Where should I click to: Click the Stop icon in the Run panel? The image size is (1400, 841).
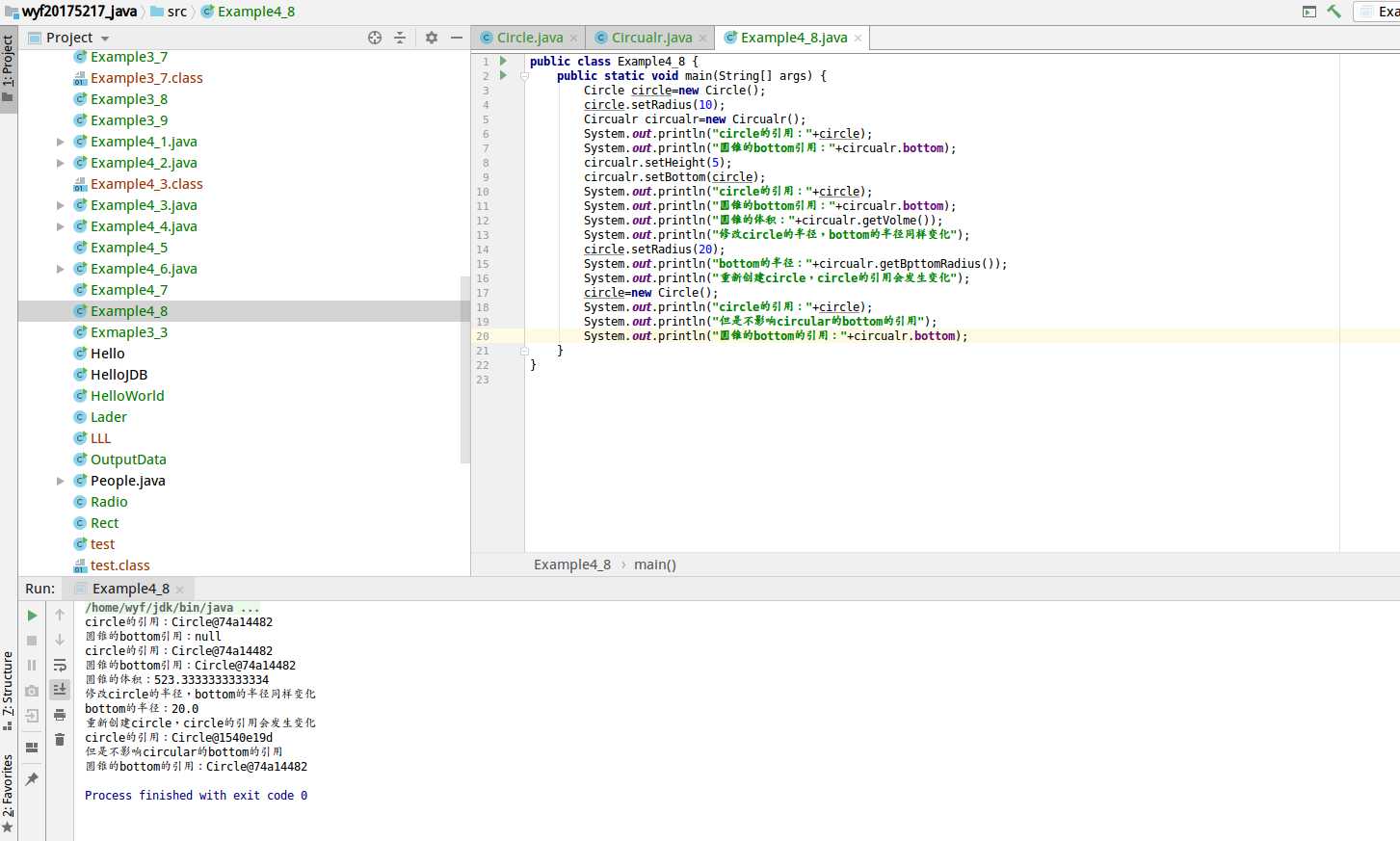point(32,641)
